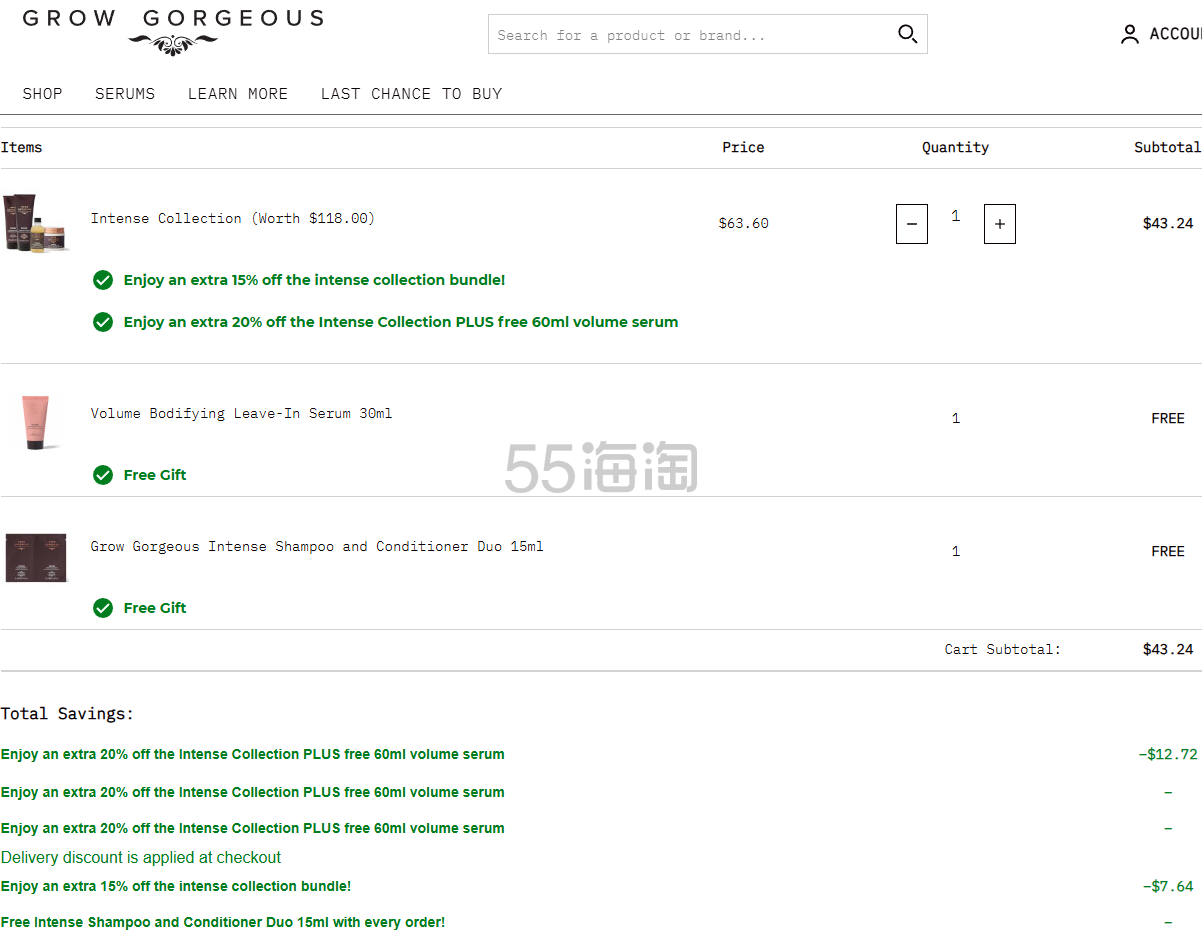This screenshot has width=1202, height=934.
Task: Click the ACCOUNT label text
Action: click(x=1175, y=34)
